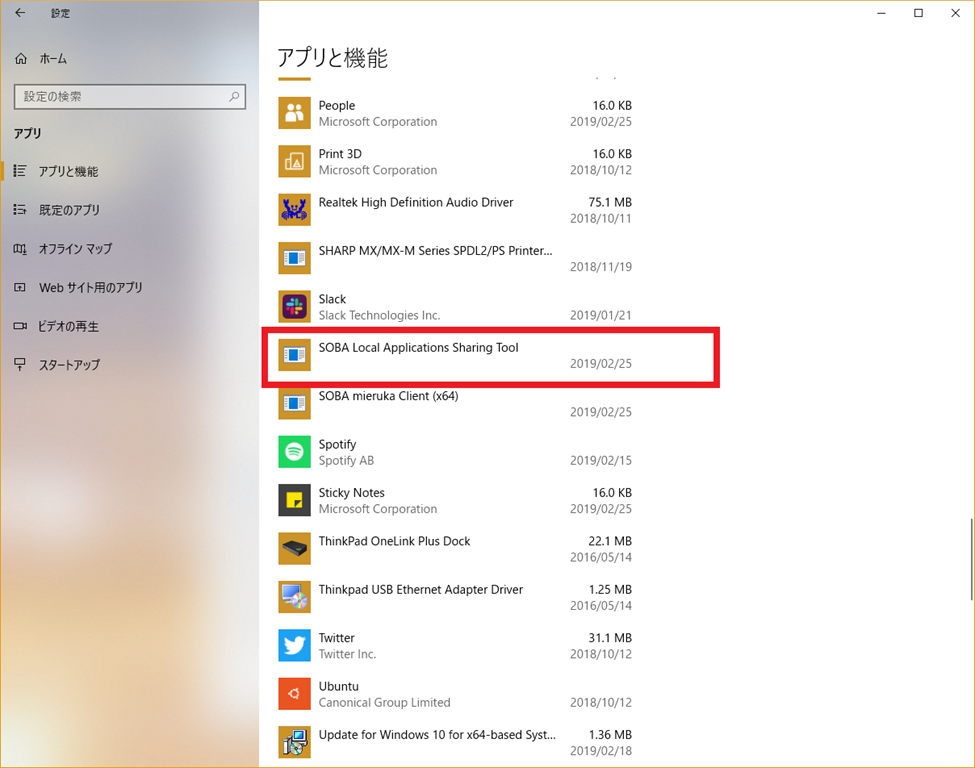Maximize the Settings window

pos(918,13)
